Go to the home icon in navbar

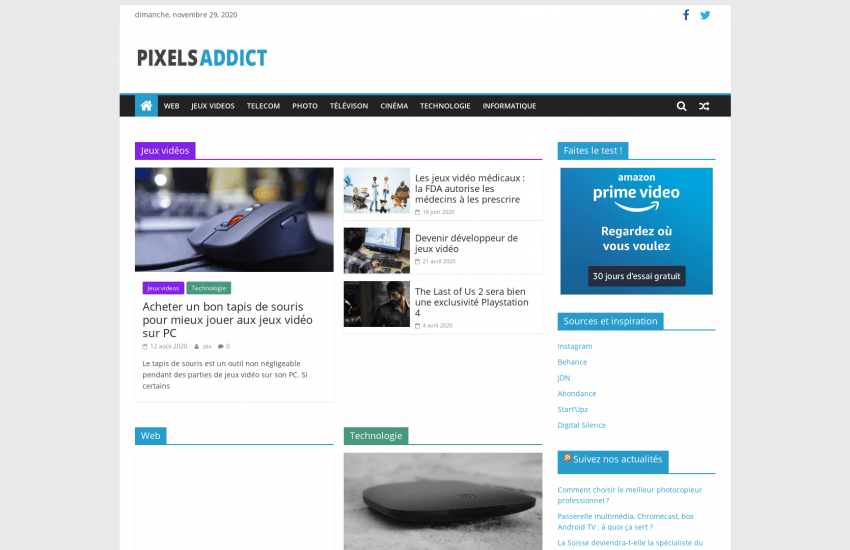(x=146, y=106)
